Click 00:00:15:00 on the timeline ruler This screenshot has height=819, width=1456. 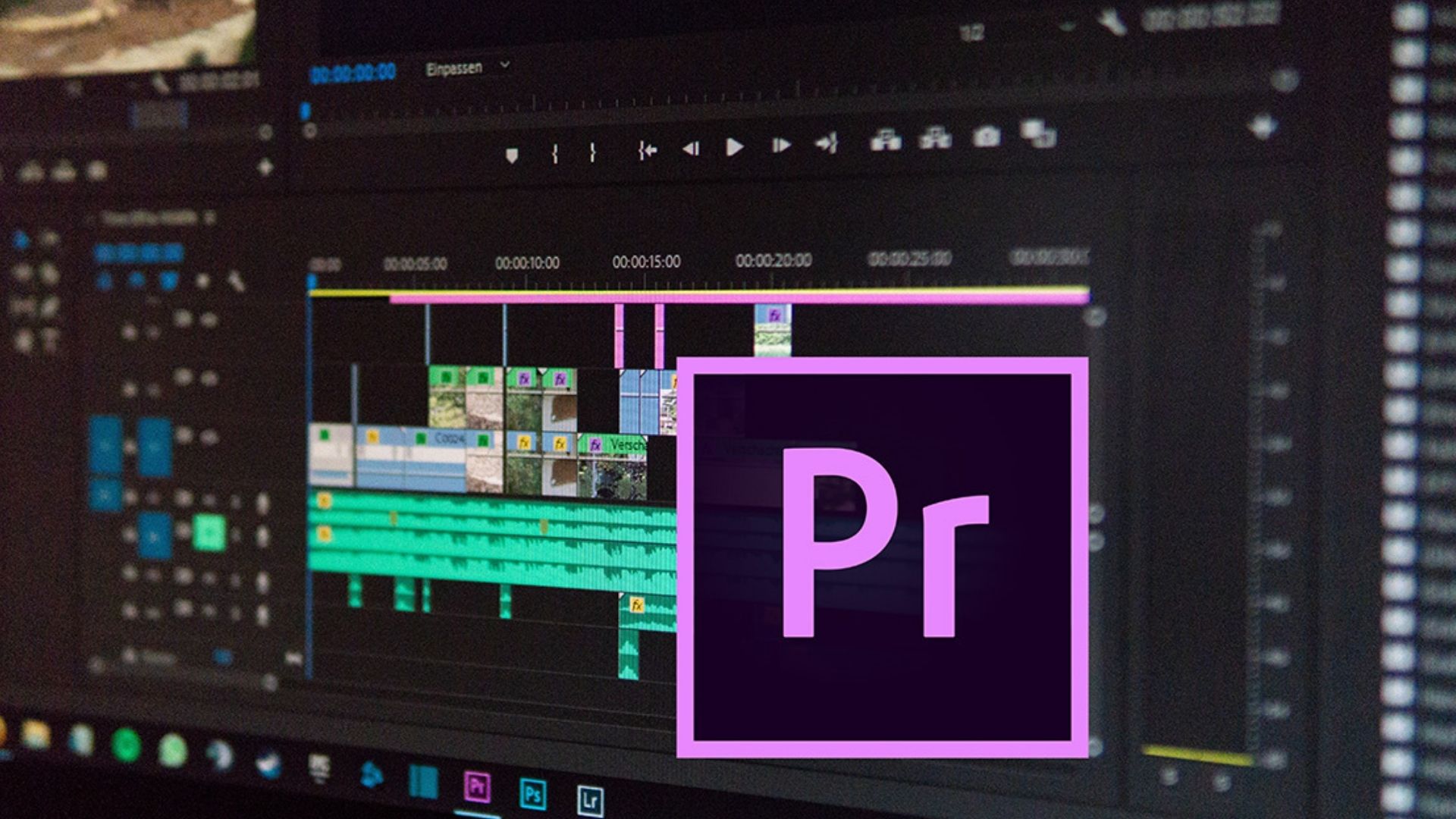pos(646,262)
